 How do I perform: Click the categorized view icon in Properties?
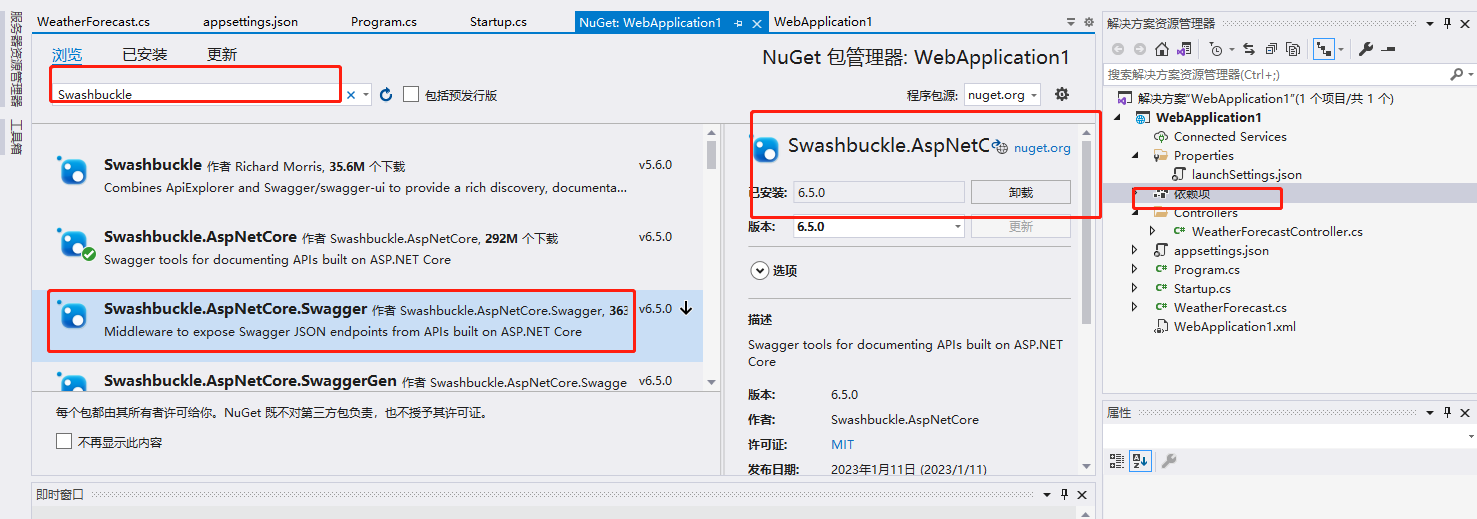[x=1117, y=461]
